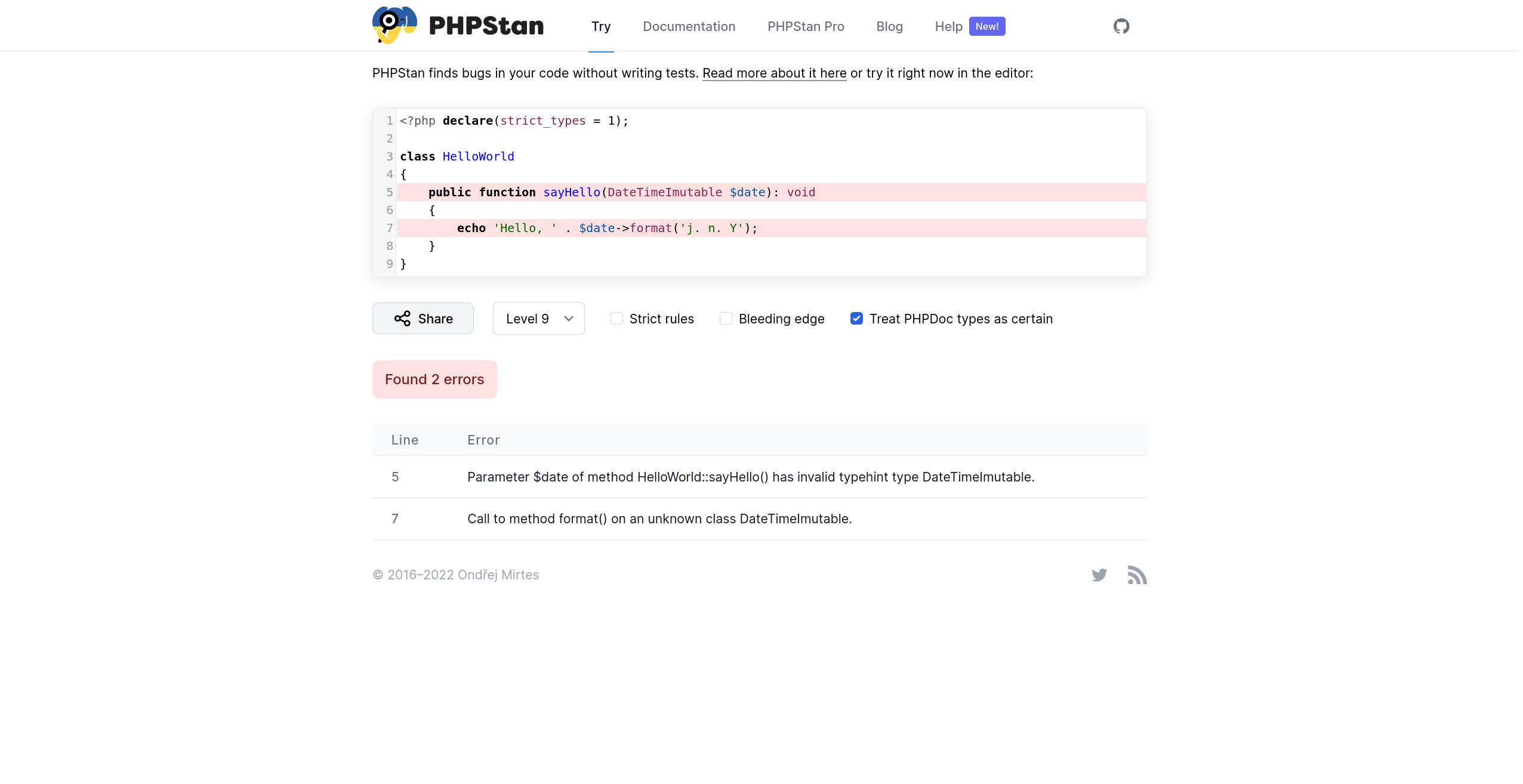Image resolution: width=1523 pixels, height=784 pixels.
Task: Open the RSS feed icon
Action: point(1137,575)
